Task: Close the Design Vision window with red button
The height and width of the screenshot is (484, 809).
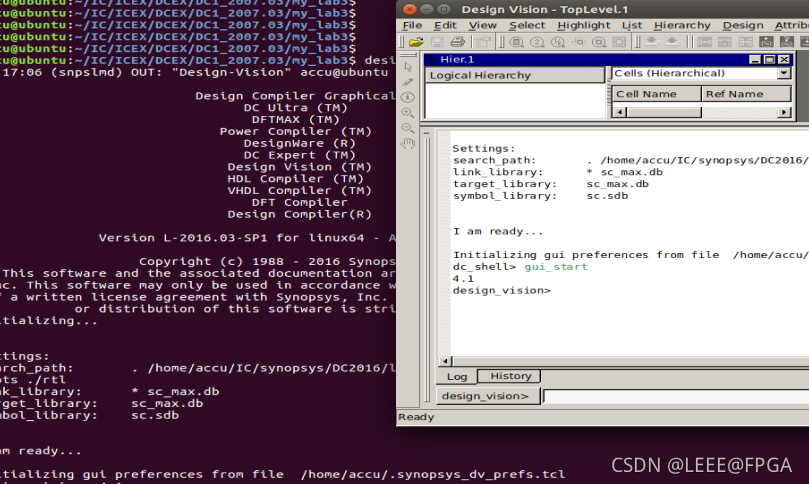Action: point(409,9)
